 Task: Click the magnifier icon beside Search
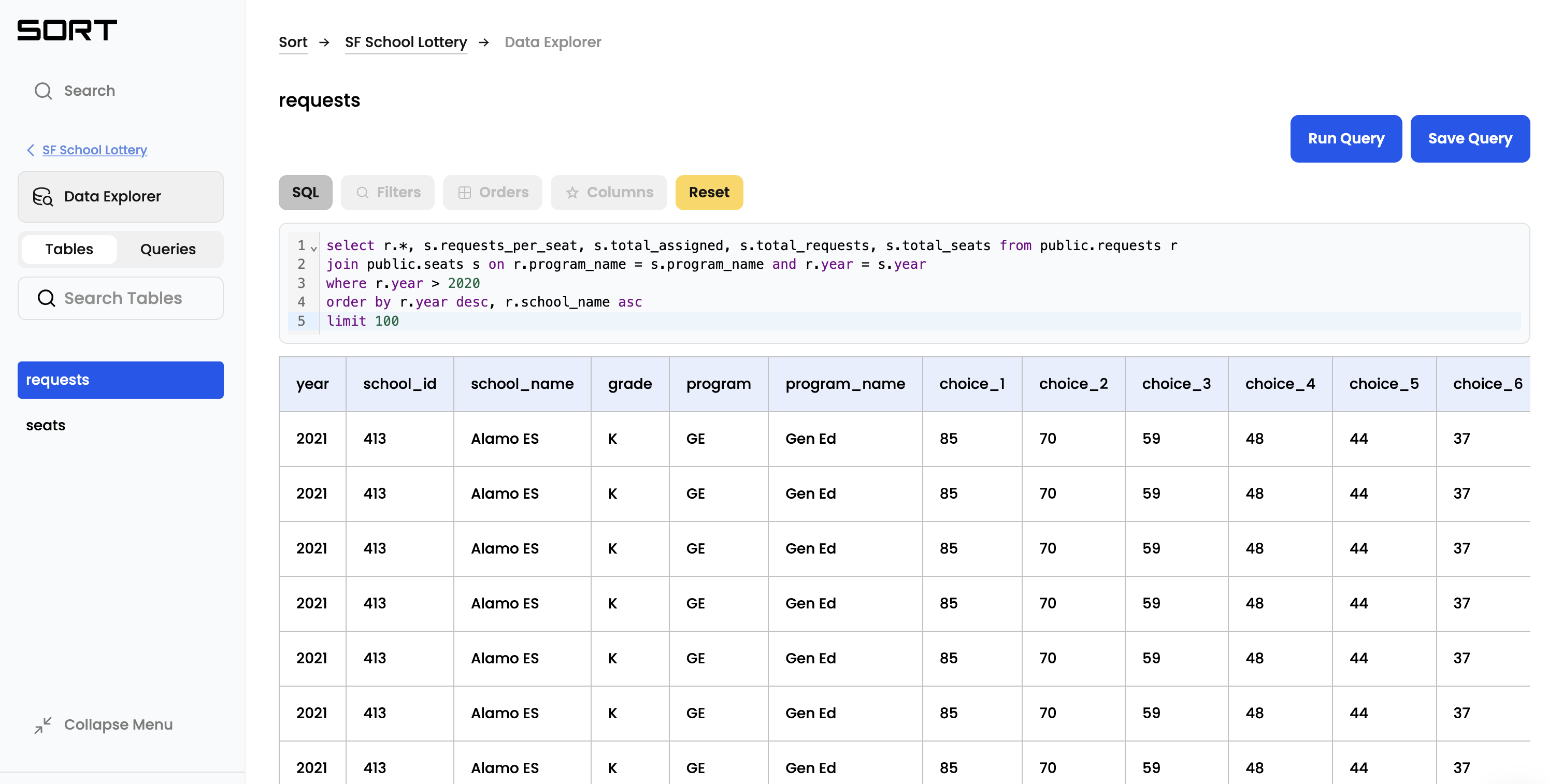coord(44,91)
